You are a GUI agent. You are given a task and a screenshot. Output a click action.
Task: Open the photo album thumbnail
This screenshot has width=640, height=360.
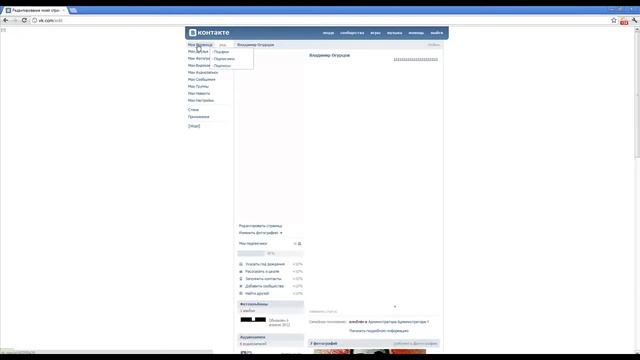tap(253, 320)
